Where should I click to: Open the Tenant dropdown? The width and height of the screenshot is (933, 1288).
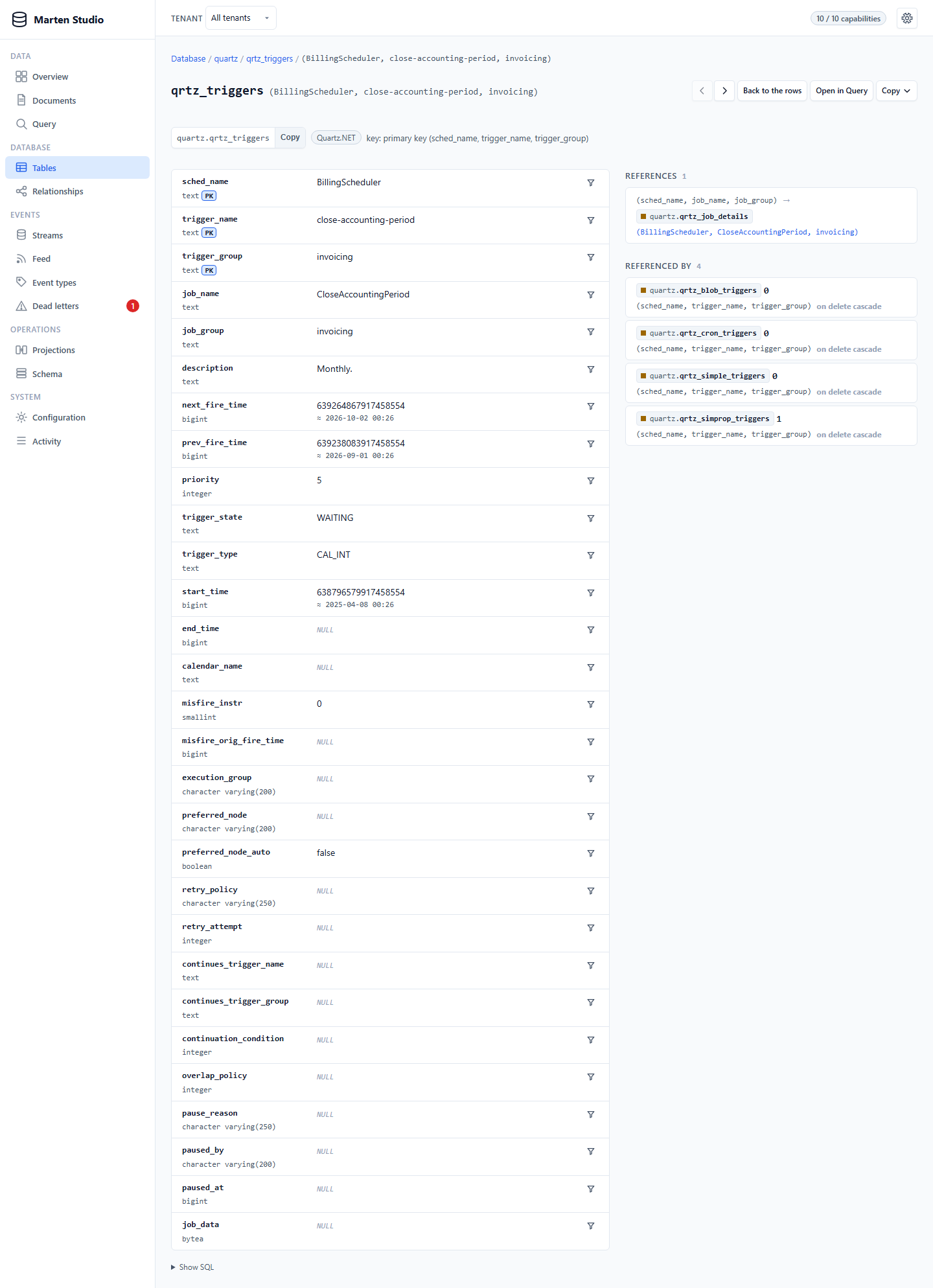pos(240,18)
